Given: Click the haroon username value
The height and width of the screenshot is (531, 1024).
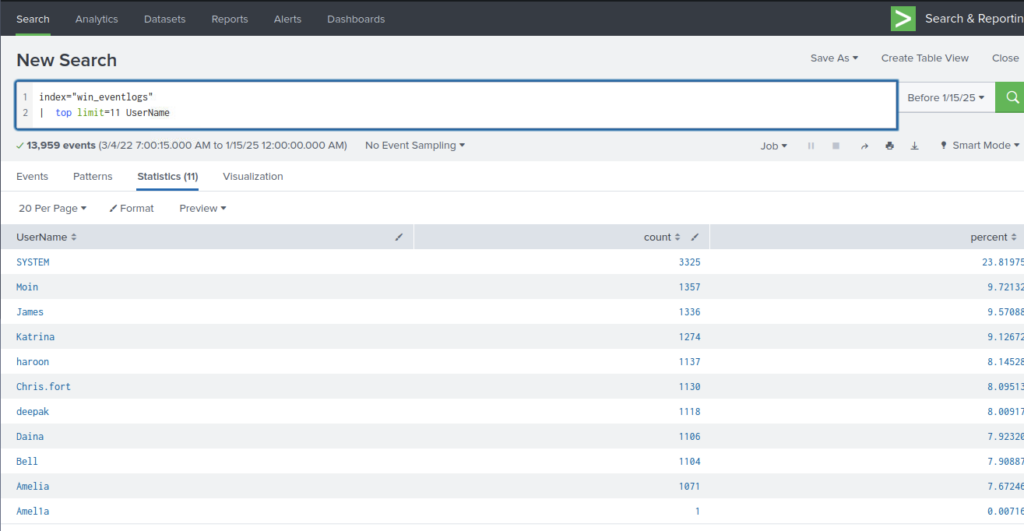Looking at the screenshot, I should coord(33,362).
